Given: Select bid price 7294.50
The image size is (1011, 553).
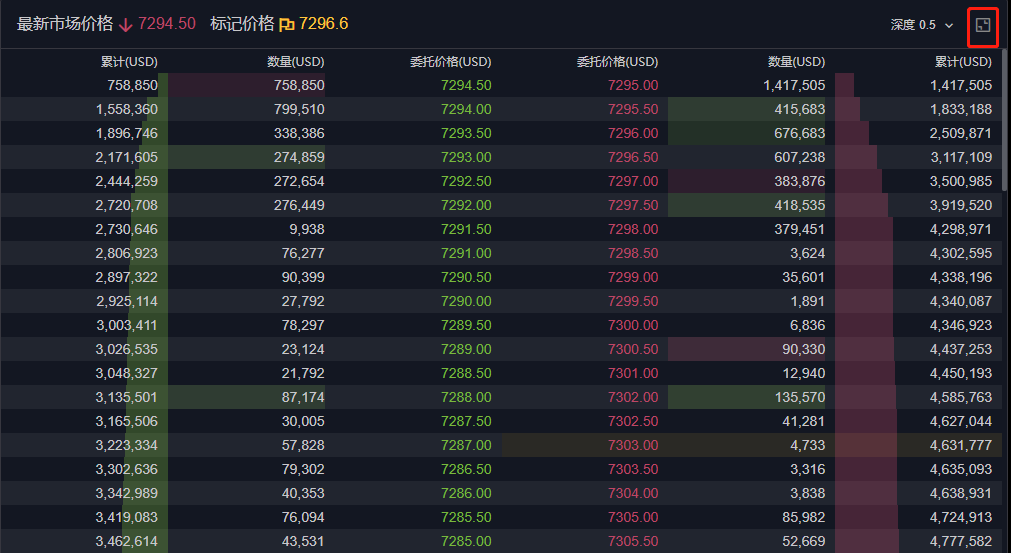Looking at the screenshot, I should coord(466,85).
